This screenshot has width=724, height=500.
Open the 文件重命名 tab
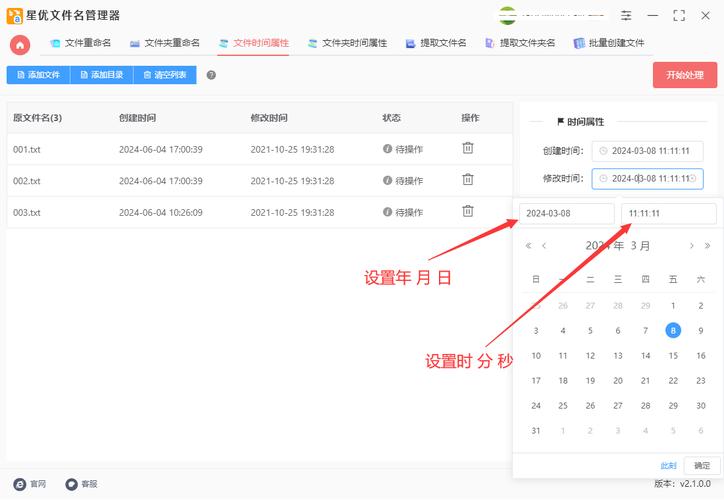coord(81,43)
